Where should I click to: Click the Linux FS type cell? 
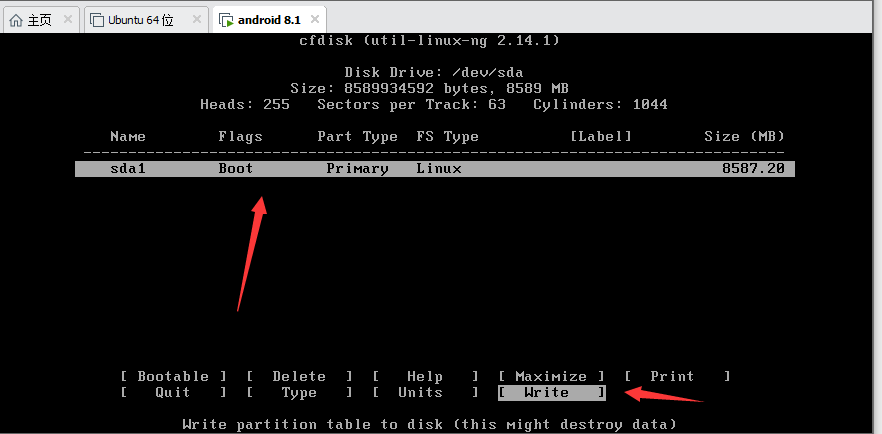[x=439, y=169]
